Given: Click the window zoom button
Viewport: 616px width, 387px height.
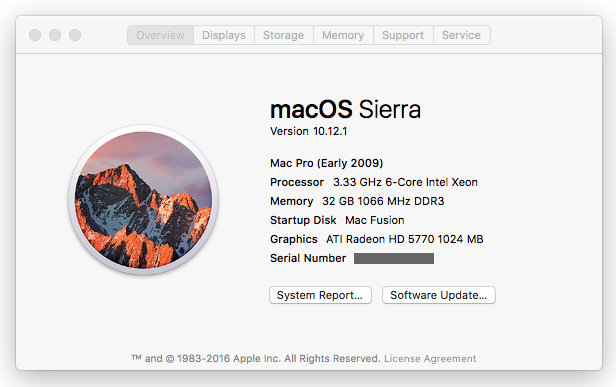Looking at the screenshot, I should pyautogui.click(x=75, y=35).
